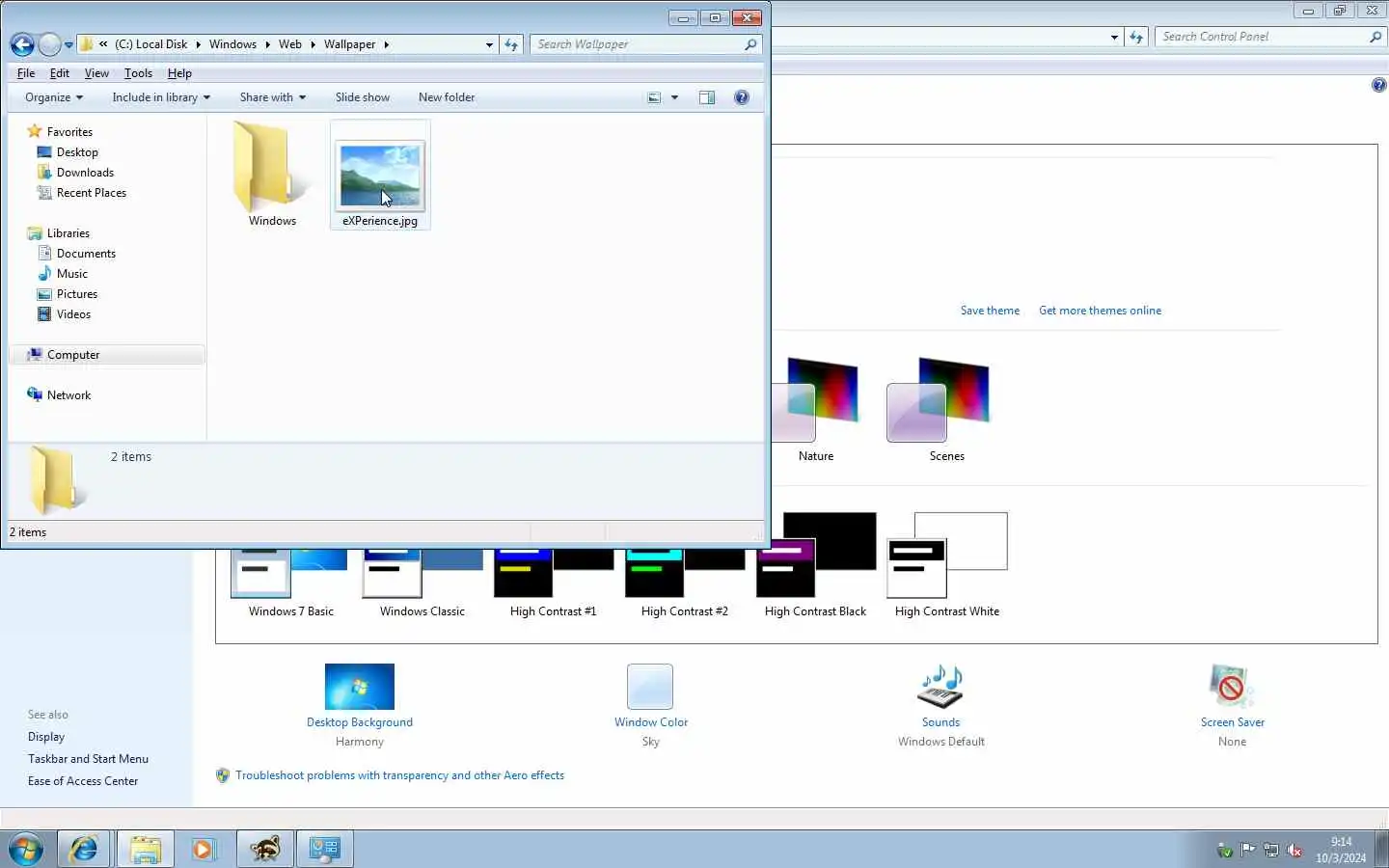Go back using the Explorer Back arrow

pyautogui.click(x=22, y=44)
